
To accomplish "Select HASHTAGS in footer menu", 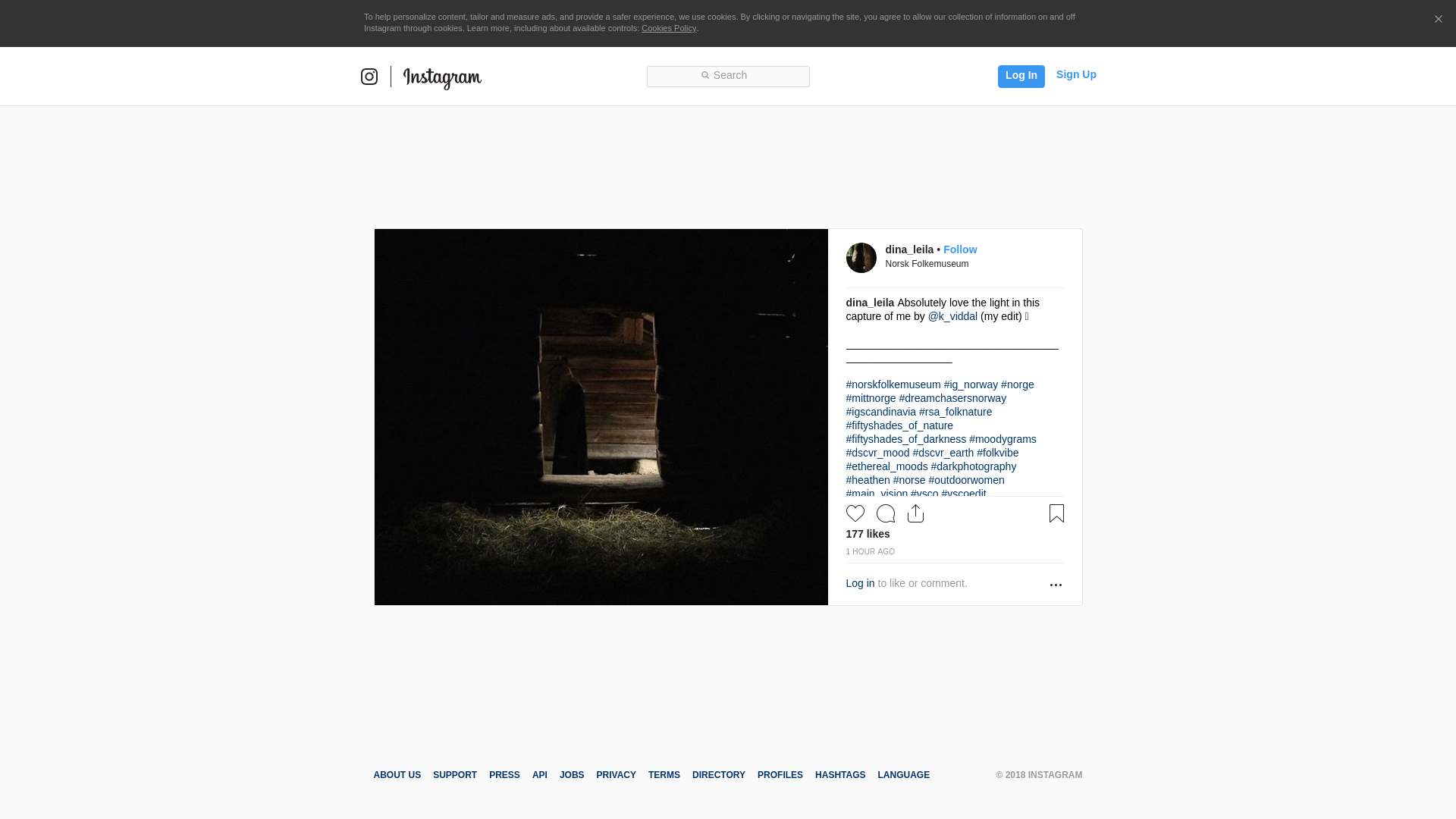I will coord(839,775).
